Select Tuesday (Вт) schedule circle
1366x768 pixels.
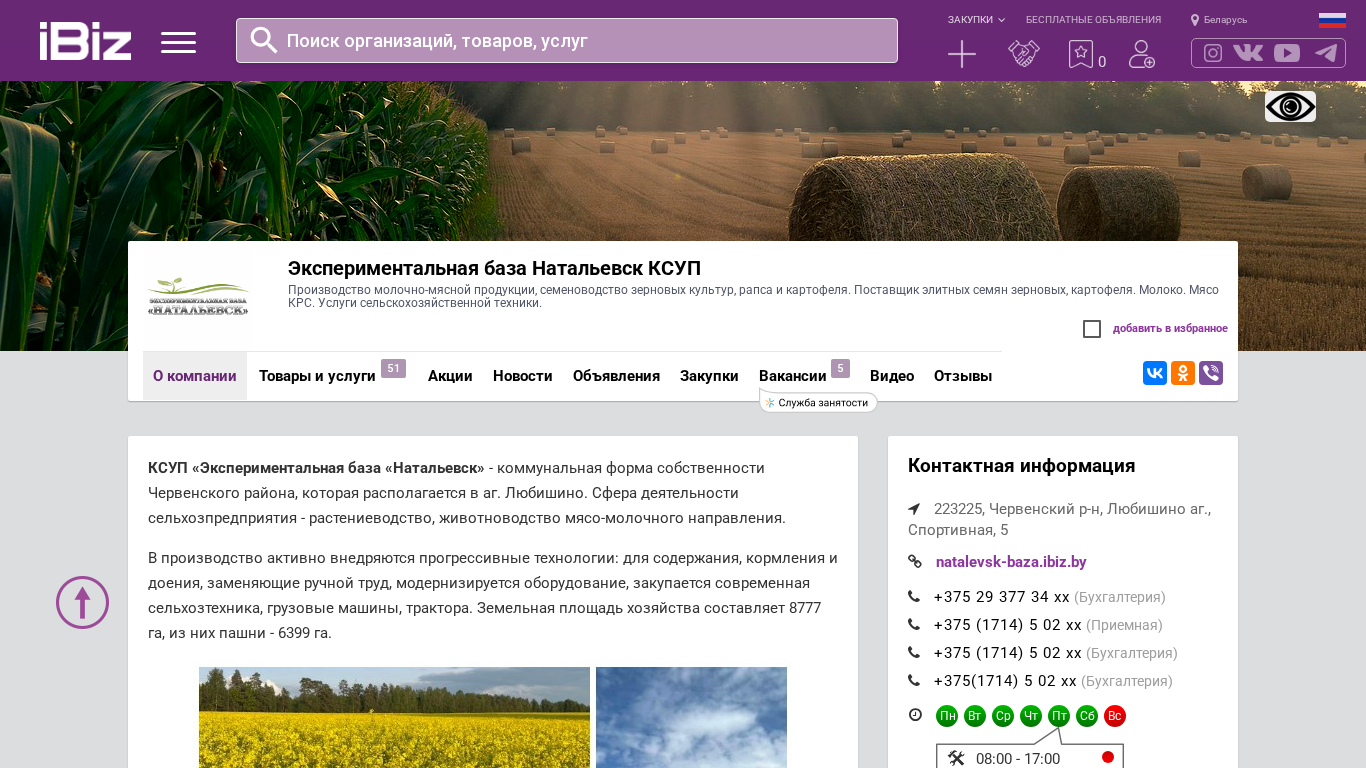point(975,716)
